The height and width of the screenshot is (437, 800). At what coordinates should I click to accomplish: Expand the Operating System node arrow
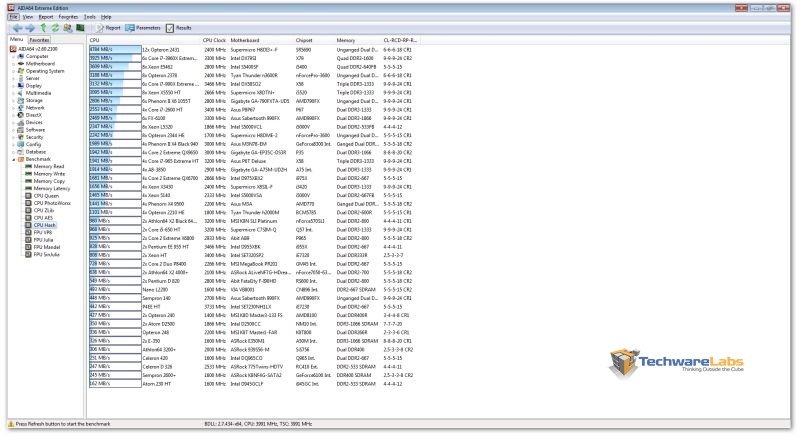point(14,71)
